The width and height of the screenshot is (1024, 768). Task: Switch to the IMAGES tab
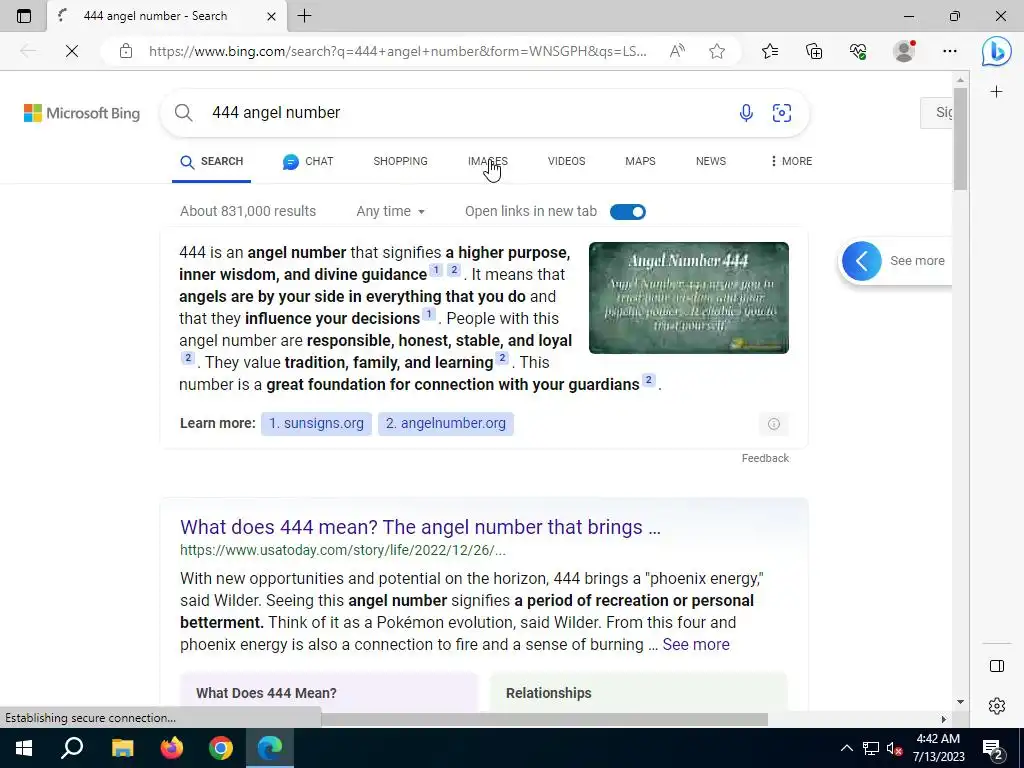(x=488, y=161)
